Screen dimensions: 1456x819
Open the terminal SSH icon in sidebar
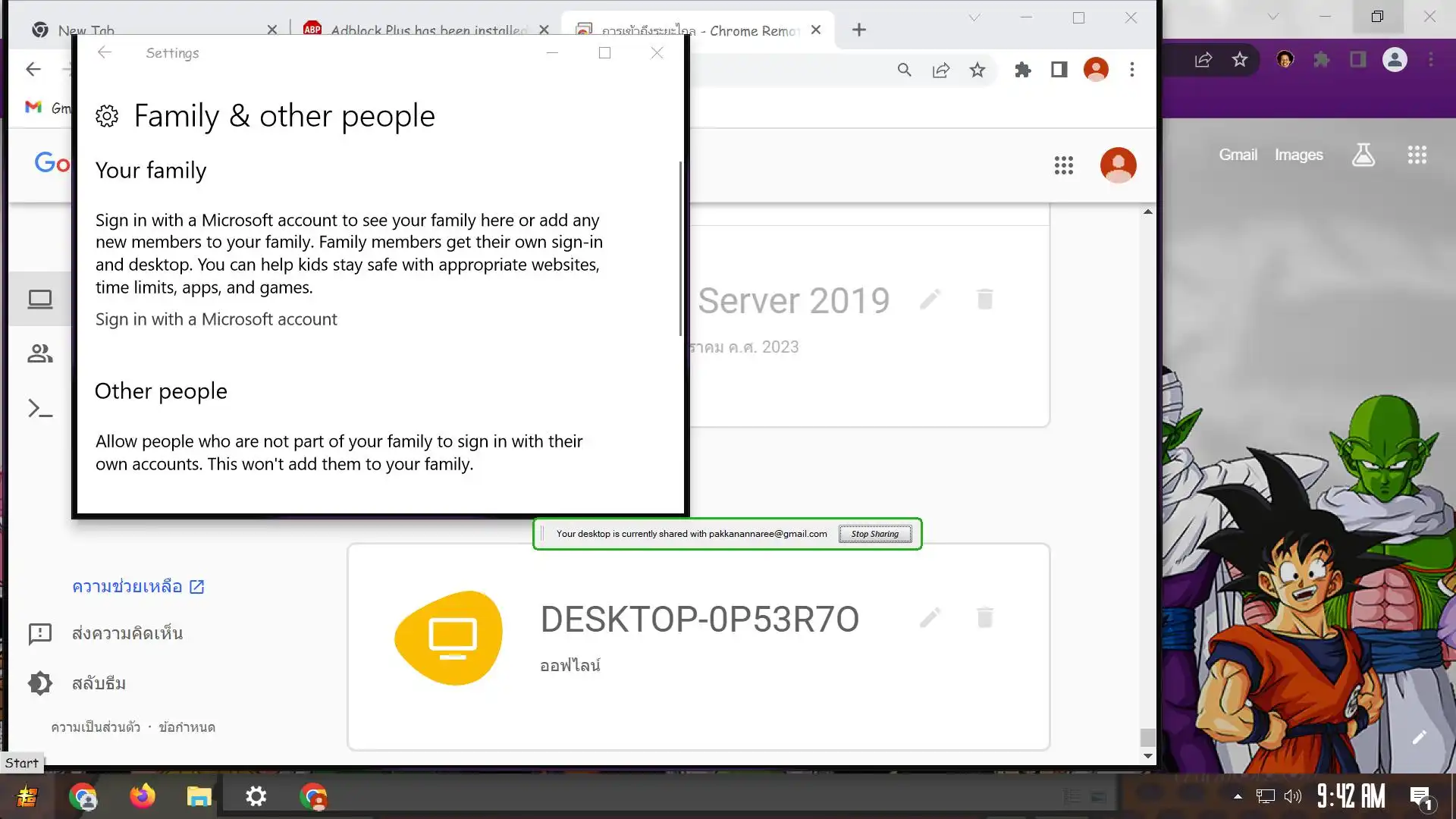click(39, 409)
